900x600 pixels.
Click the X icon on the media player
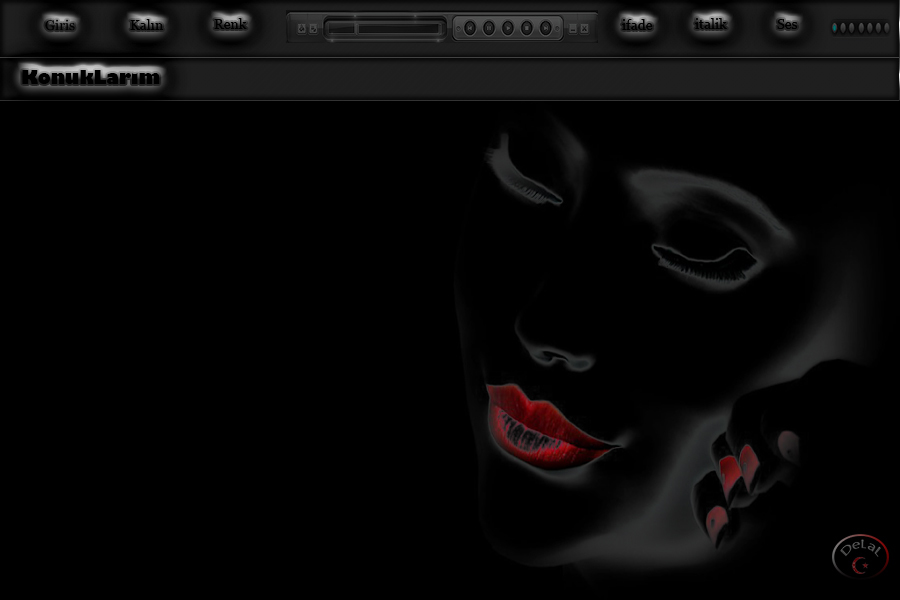tap(585, 29)
